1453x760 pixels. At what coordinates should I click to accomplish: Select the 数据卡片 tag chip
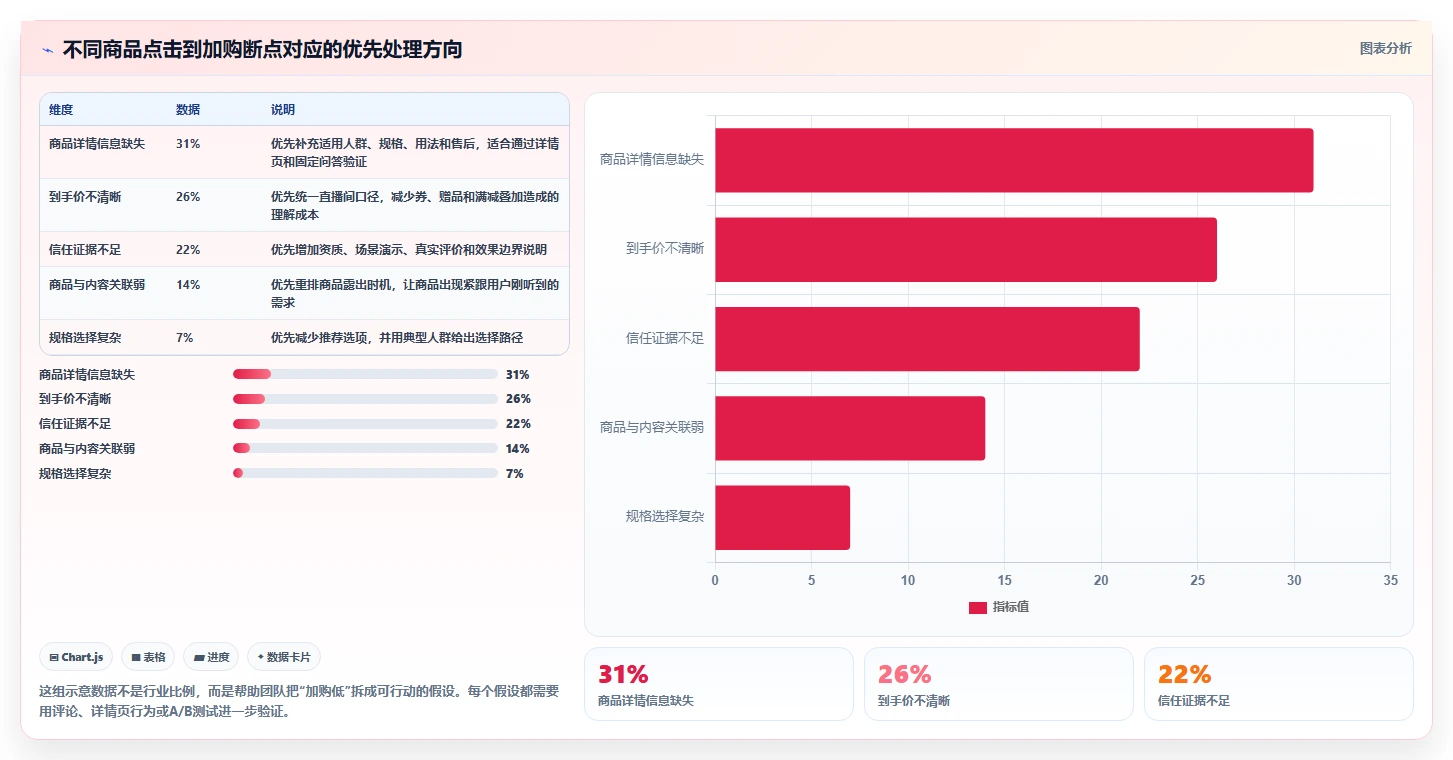(284, 657)
